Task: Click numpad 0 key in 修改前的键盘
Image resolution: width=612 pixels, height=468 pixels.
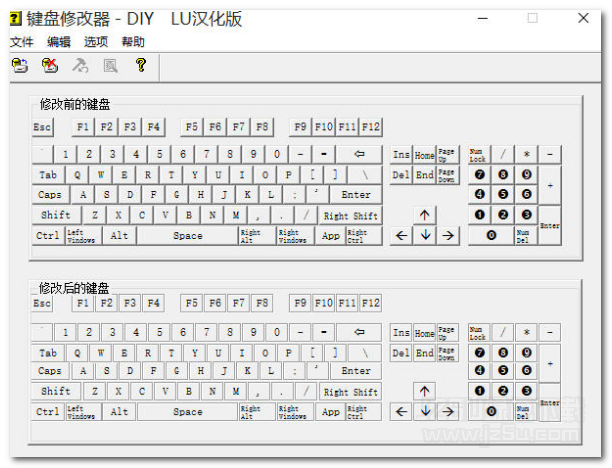Action: [491, 235]
